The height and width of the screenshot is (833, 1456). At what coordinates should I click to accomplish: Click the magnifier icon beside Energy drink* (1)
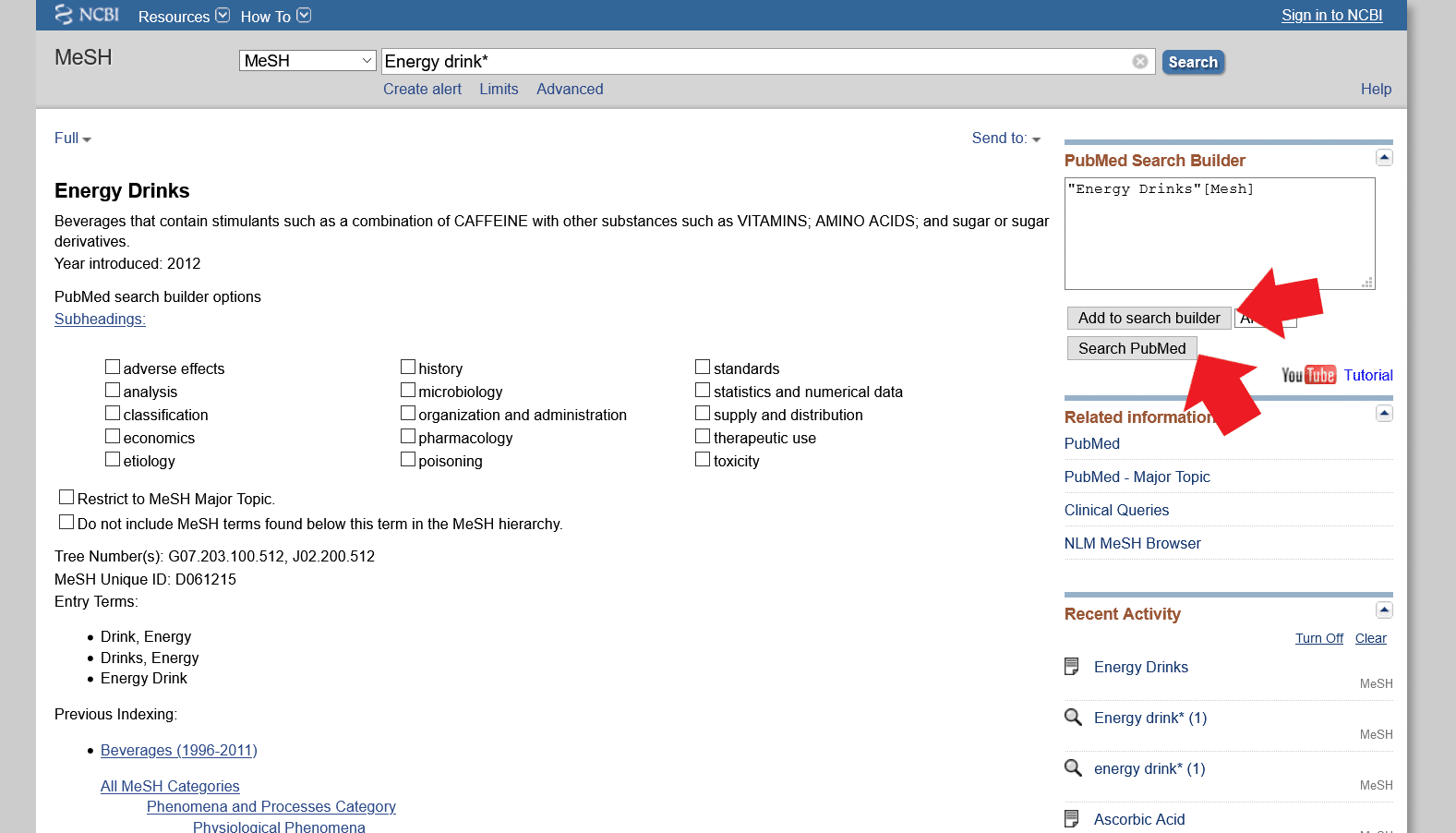pos(1073,718)
